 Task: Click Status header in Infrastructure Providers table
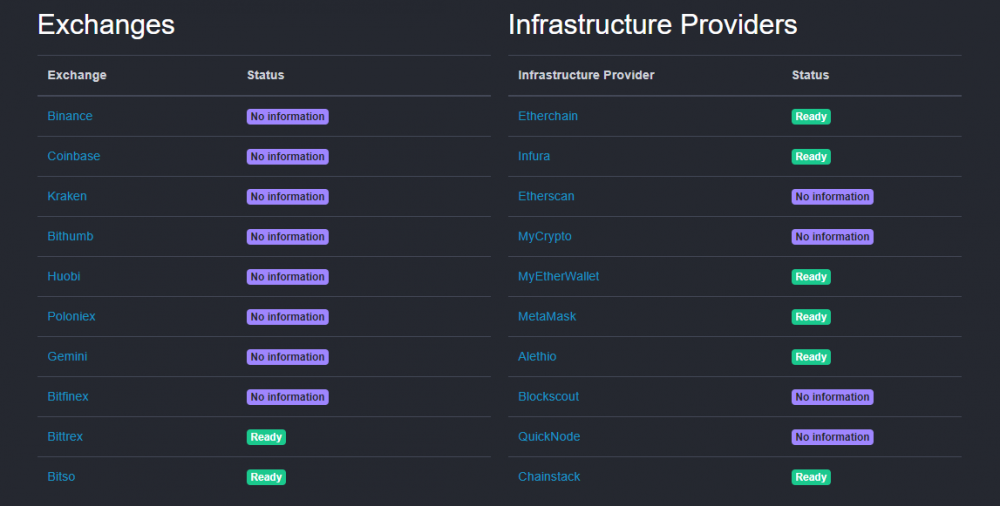810,75
